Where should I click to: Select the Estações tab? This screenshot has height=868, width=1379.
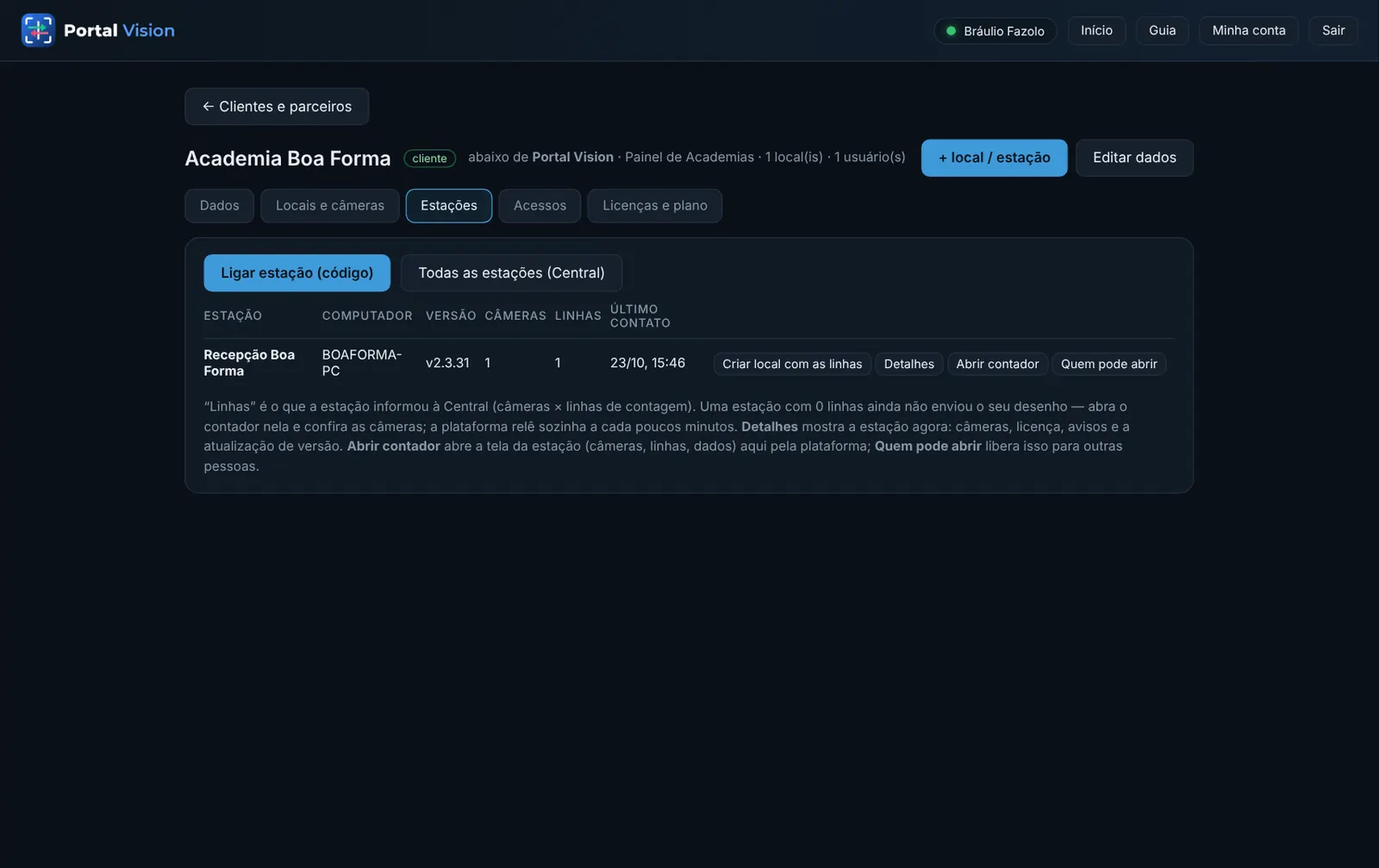pyautogui.click(x=449, y=206)
